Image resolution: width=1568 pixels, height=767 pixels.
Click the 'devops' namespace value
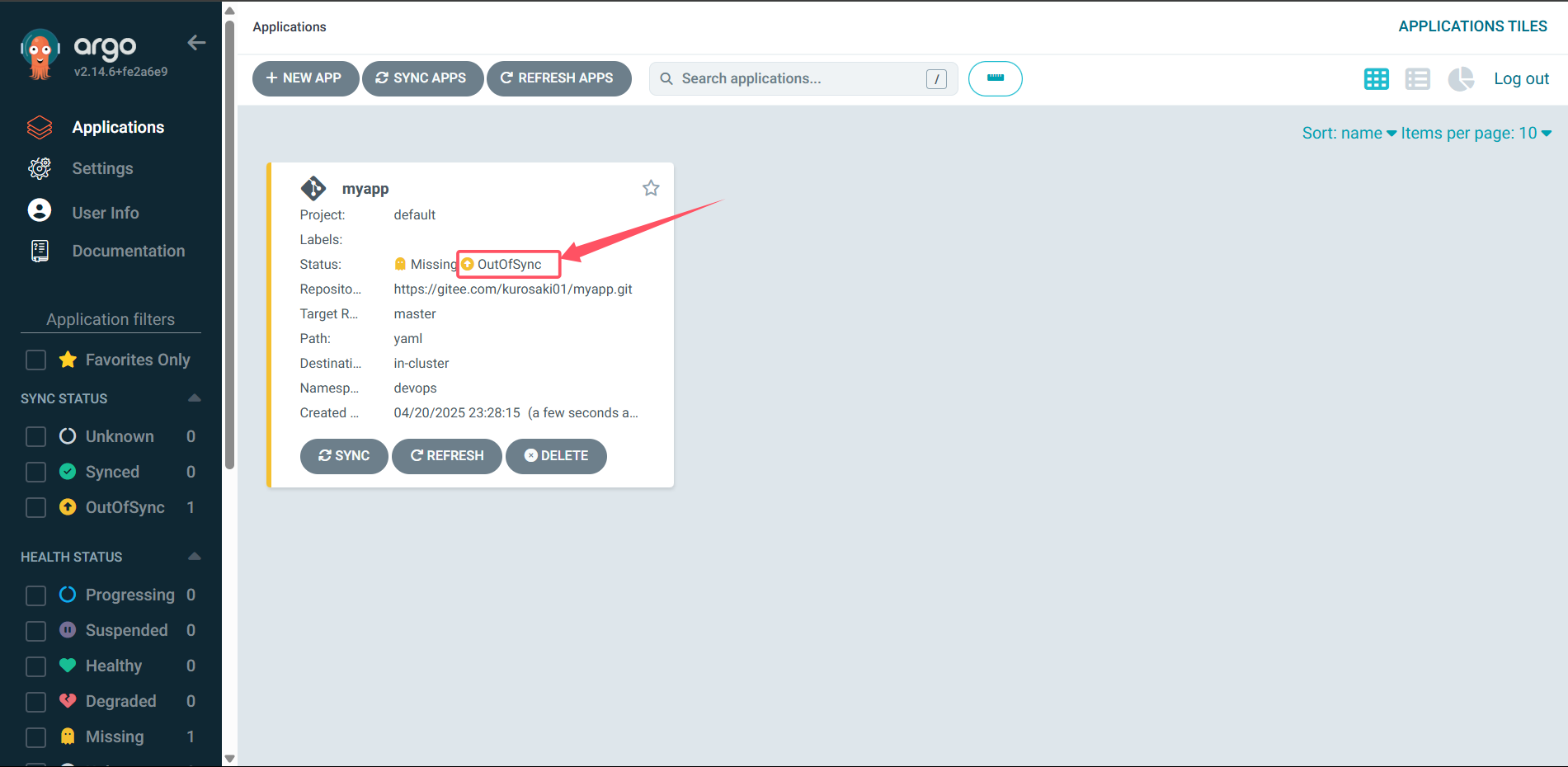click(415, 388)
